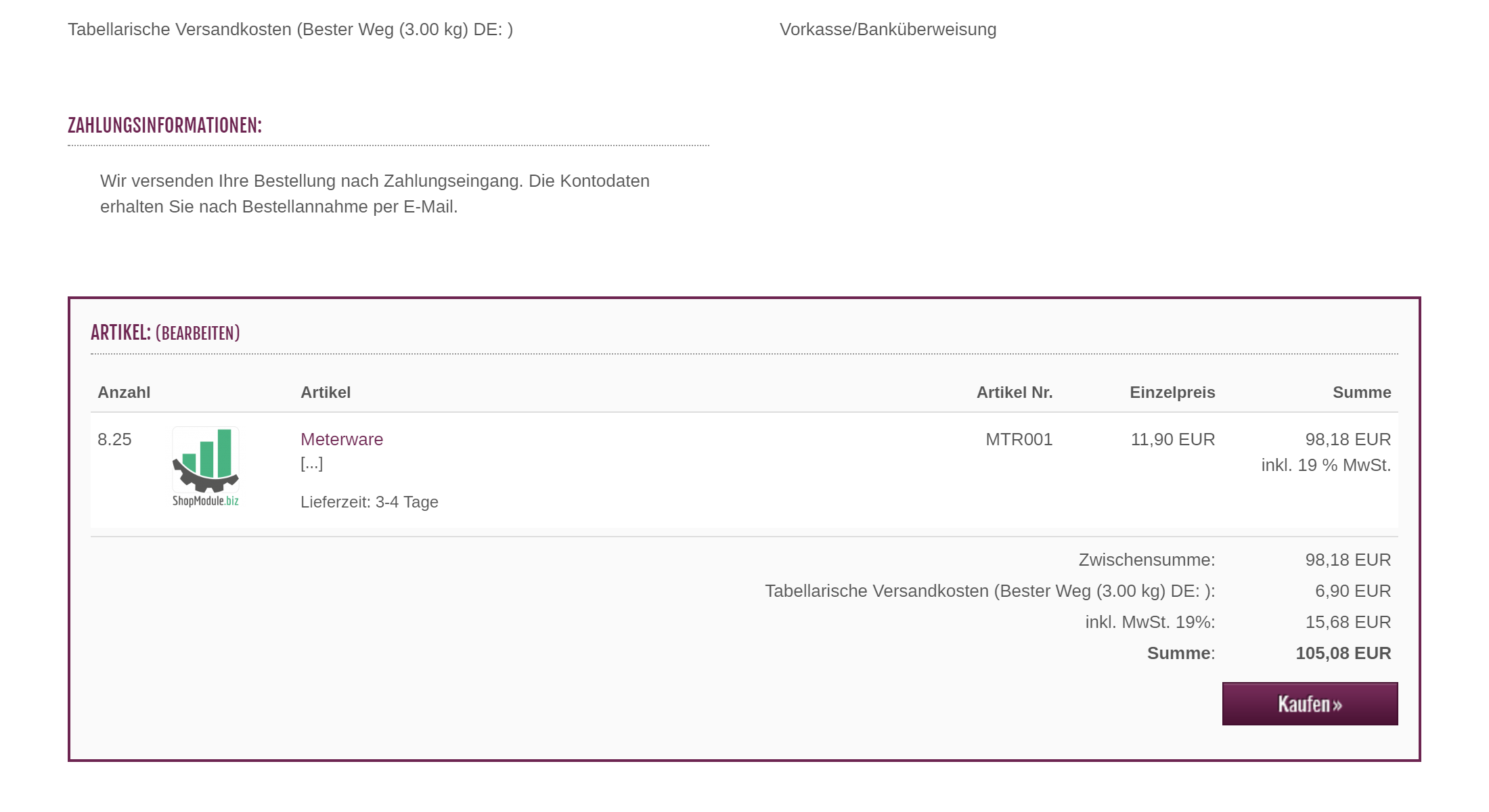Screen dimensions: 1489x812
Task: Click the Summe column header
Action: click(1362, 392)
